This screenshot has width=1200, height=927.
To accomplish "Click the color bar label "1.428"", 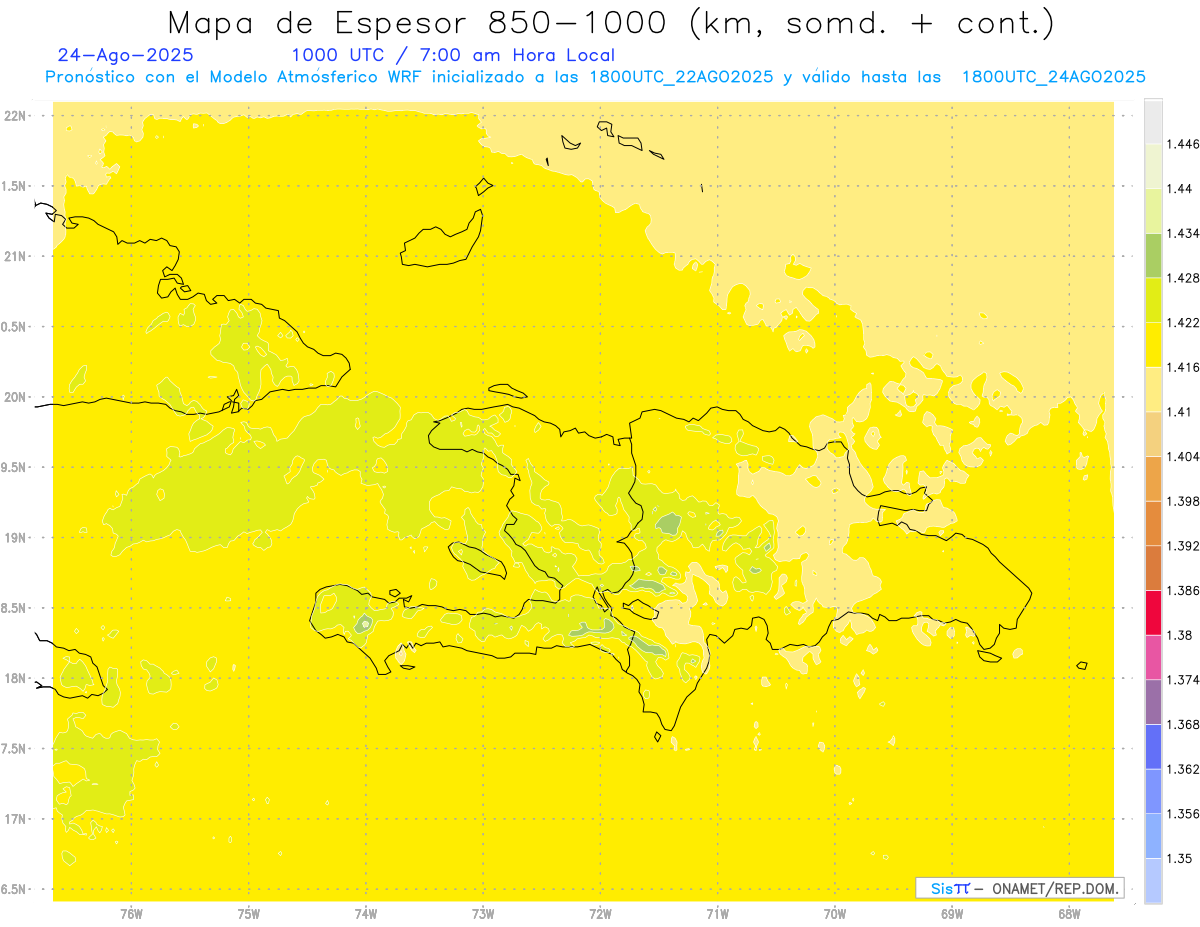I will point(1184,278).
